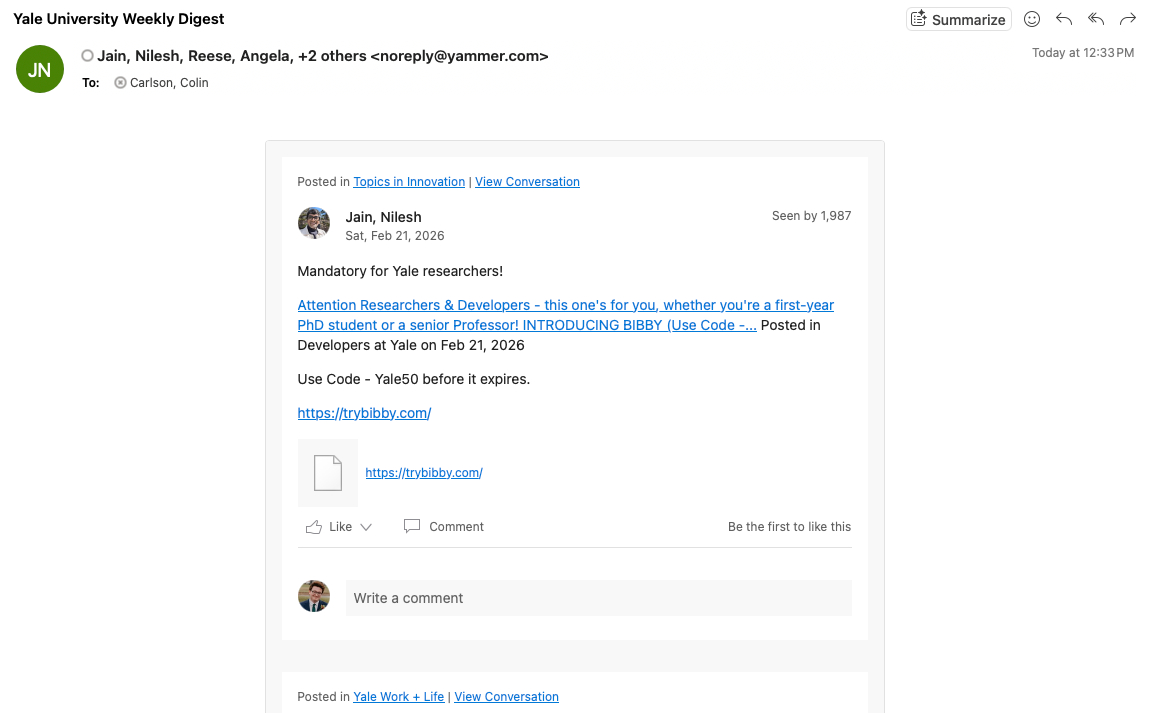
Task: Click the document attachment icon
Action: point(328,473)
